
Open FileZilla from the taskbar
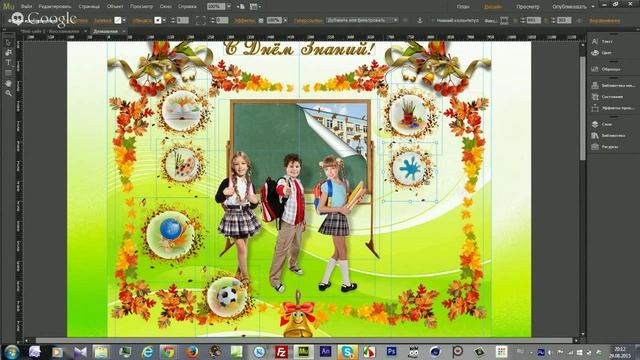pyautogui.click(x=281, y=351)
